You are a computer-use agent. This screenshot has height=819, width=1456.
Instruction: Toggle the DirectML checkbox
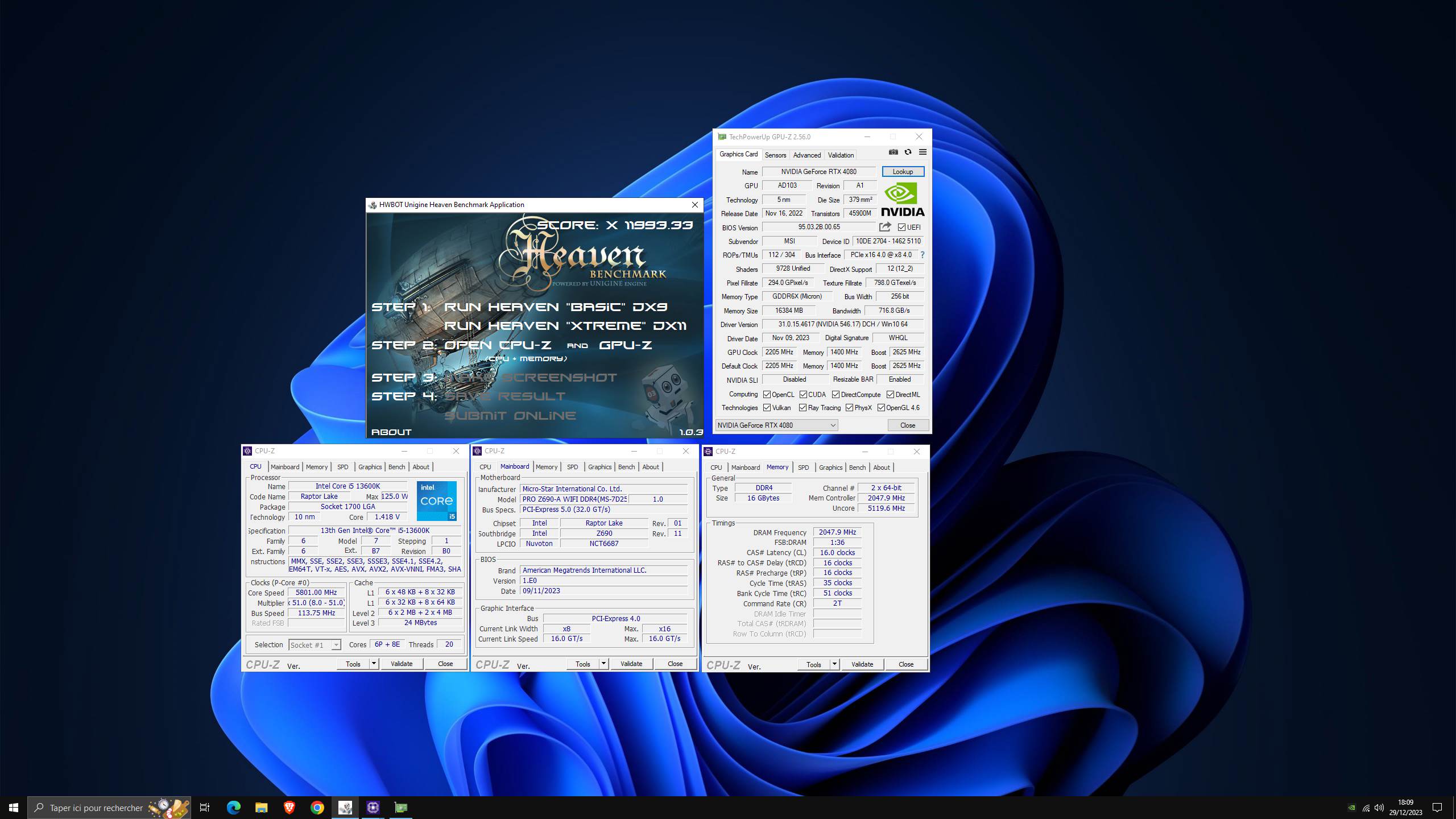click(890, 394)
